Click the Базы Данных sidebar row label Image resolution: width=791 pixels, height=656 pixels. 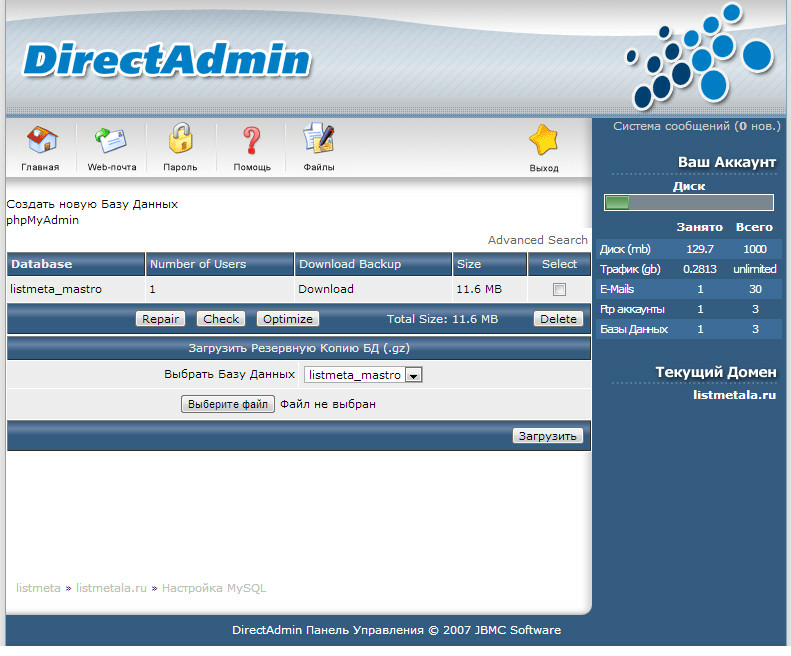tap(634, 329)
